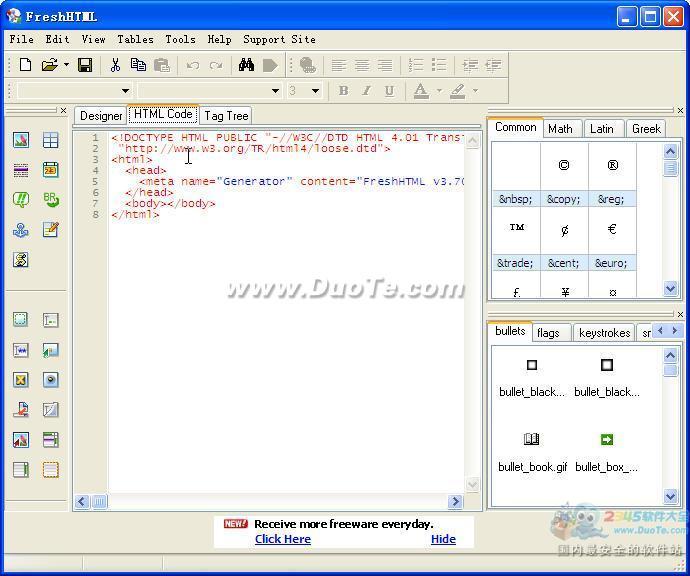Screen dimensions: 690x576
Task: Insert a line break with BR icon
Action: (x=51, y=200)
